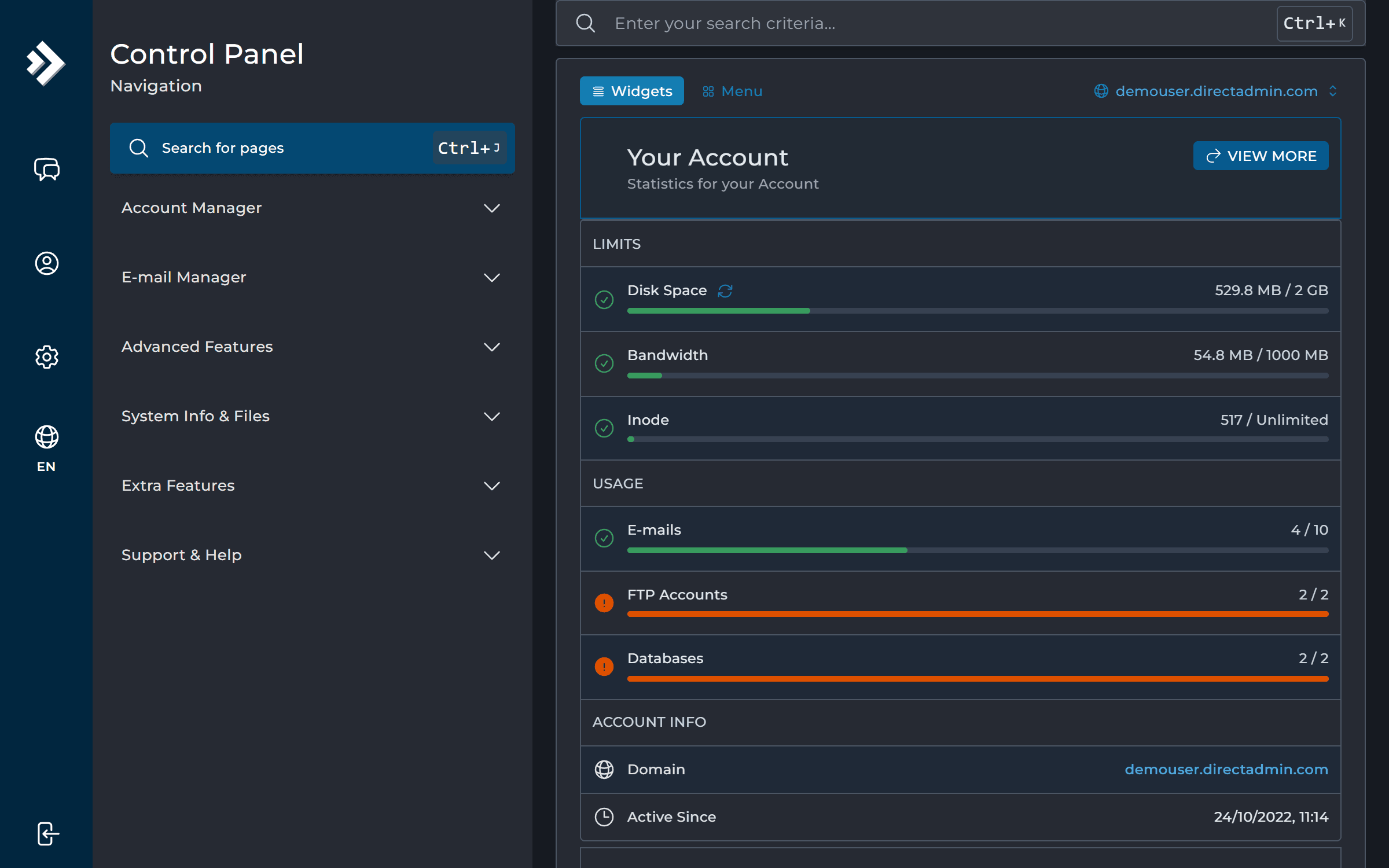The height and width of the screenshot is (868, 1389).
Task: Click the 54.8 MB / 1000 MB value
Action: click(1261, 355)
